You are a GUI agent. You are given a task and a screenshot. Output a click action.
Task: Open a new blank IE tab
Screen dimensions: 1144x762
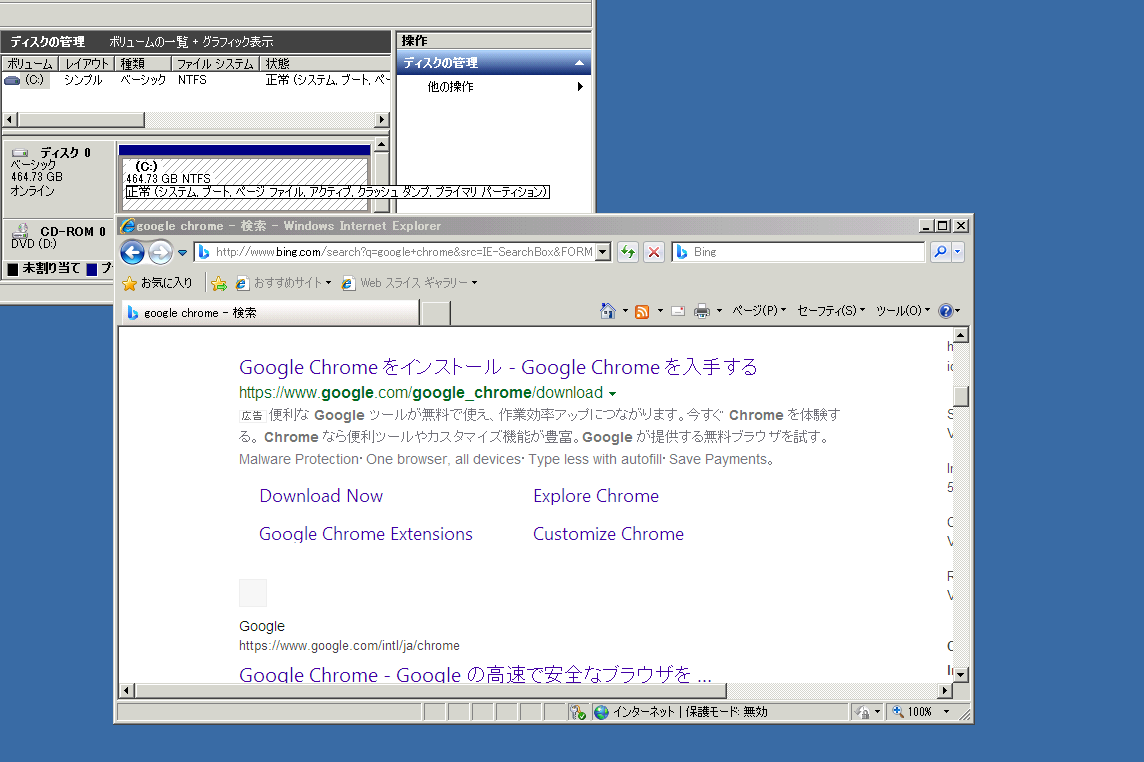436,313
